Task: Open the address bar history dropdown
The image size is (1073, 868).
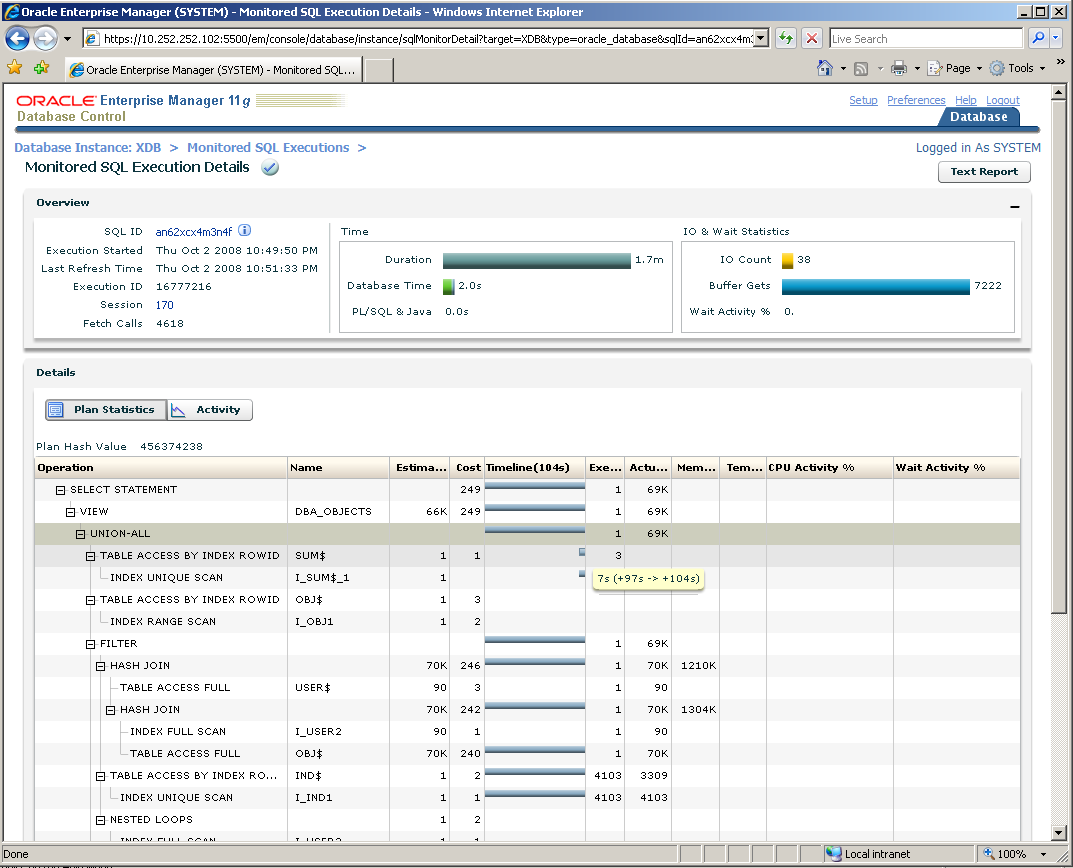Action: point(762,39)
